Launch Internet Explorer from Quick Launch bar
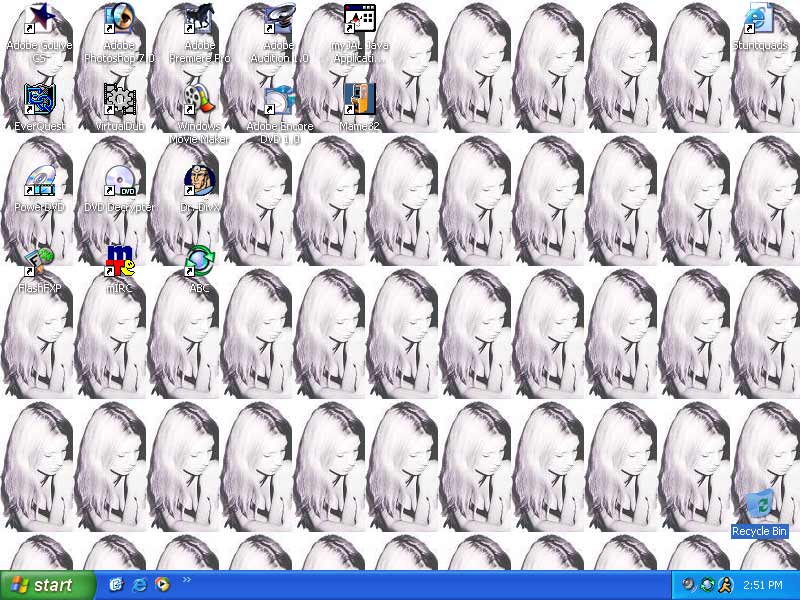The height and width of the screenshot is (600, 800). pos(139,585)
